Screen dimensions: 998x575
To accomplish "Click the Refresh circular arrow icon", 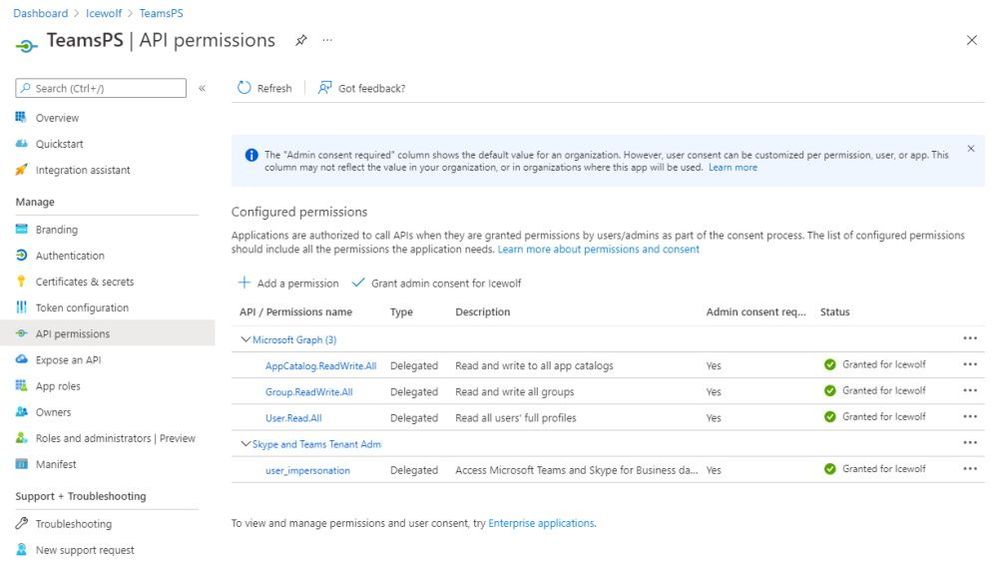I will click(244, 88).
